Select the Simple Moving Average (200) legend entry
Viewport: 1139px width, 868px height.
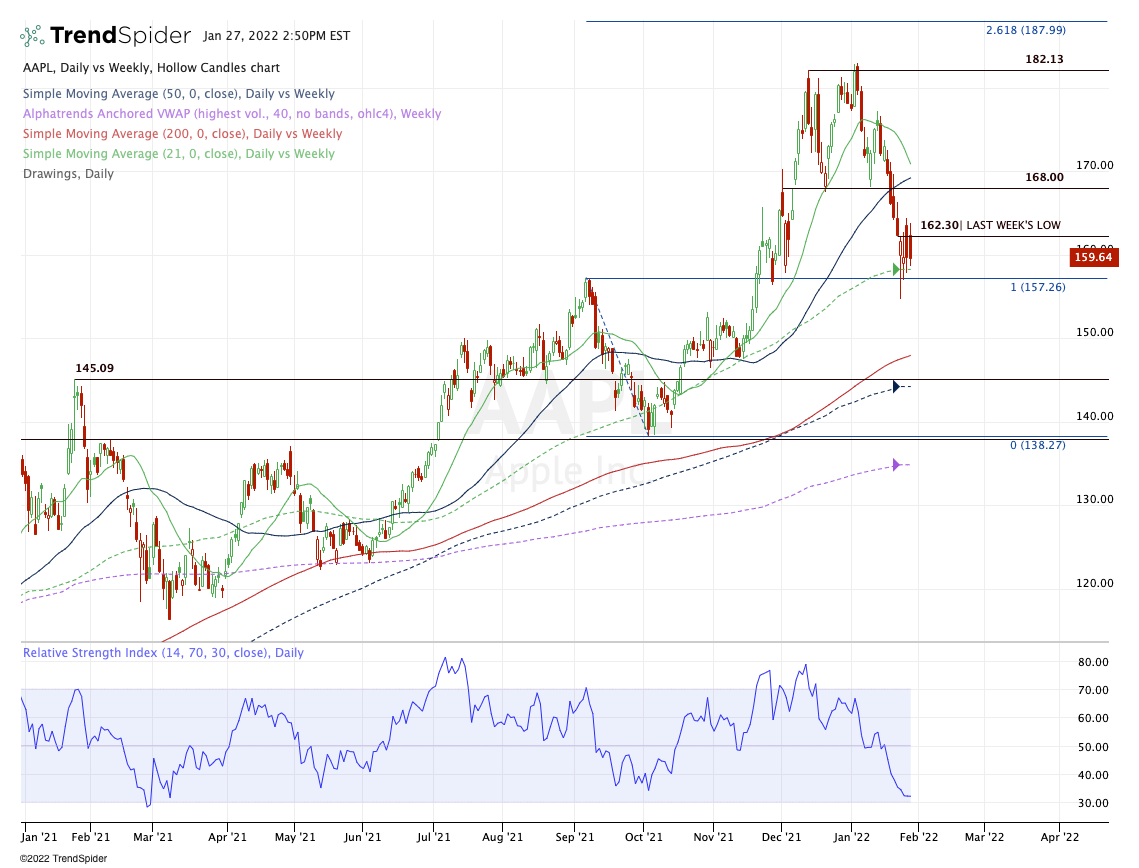coord(182,134)
